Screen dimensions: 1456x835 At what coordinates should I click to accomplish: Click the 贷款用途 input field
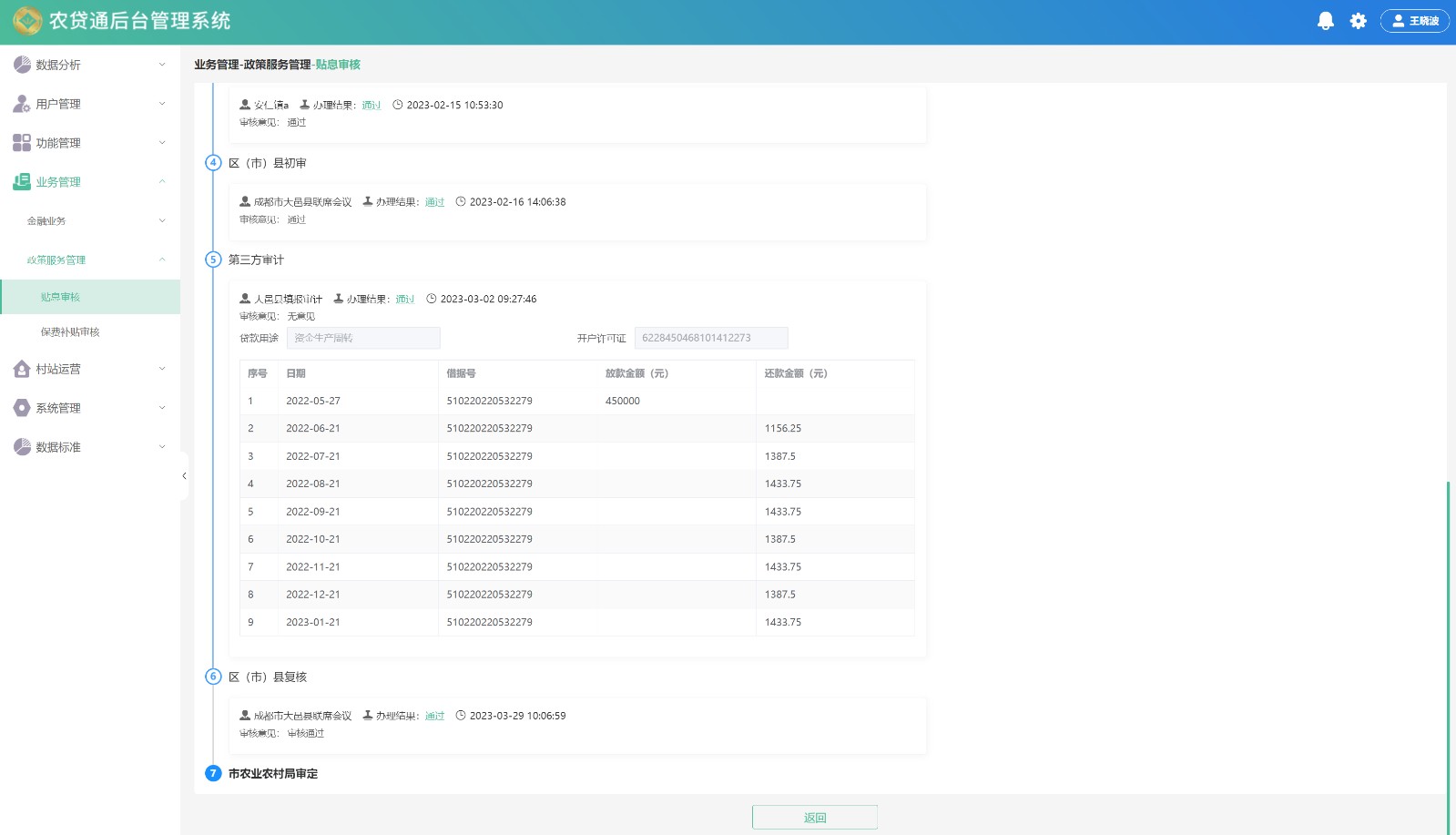coord(363,338)
